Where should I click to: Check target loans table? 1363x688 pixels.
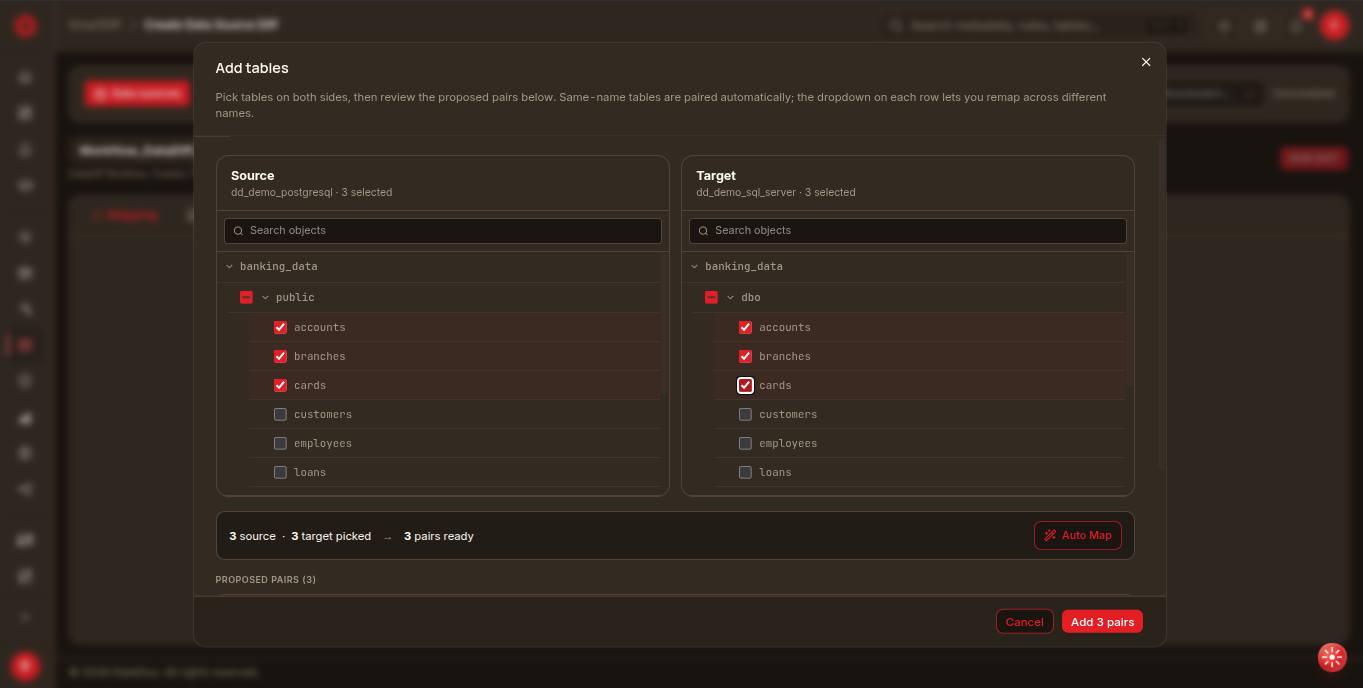click(745, 472)
